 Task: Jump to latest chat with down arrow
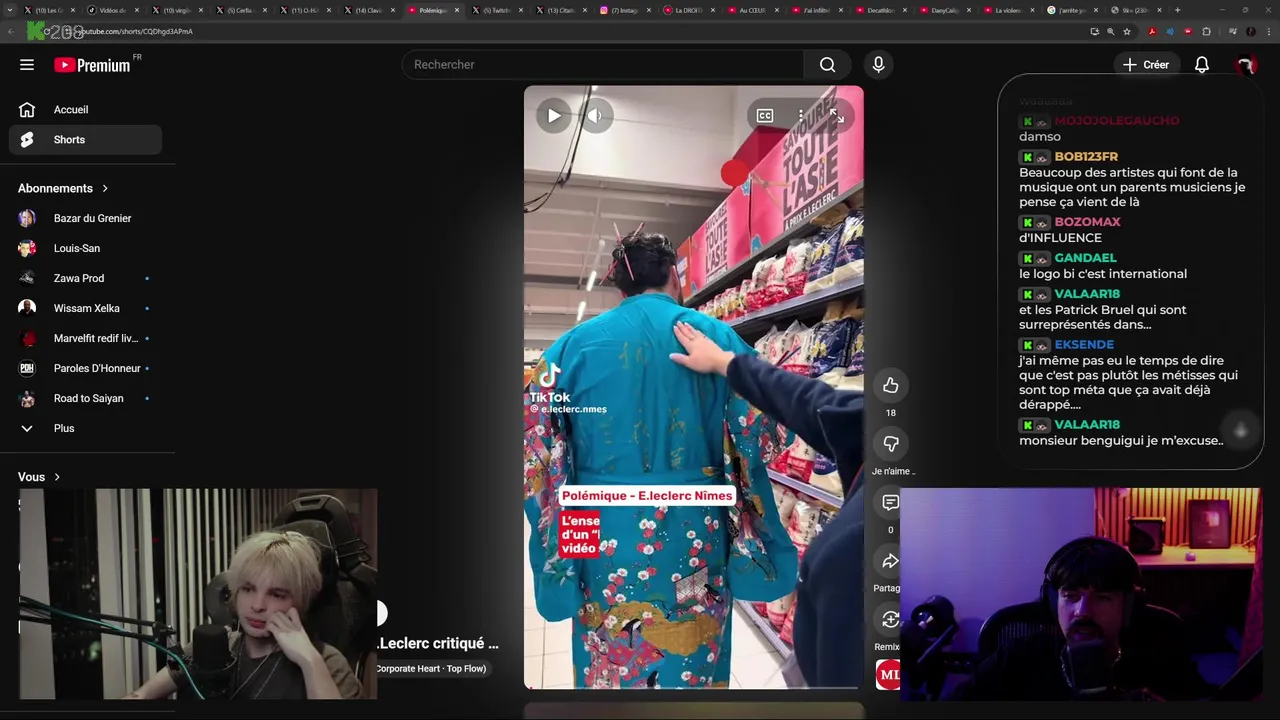pyautogui.click(x=1241, y=430)
